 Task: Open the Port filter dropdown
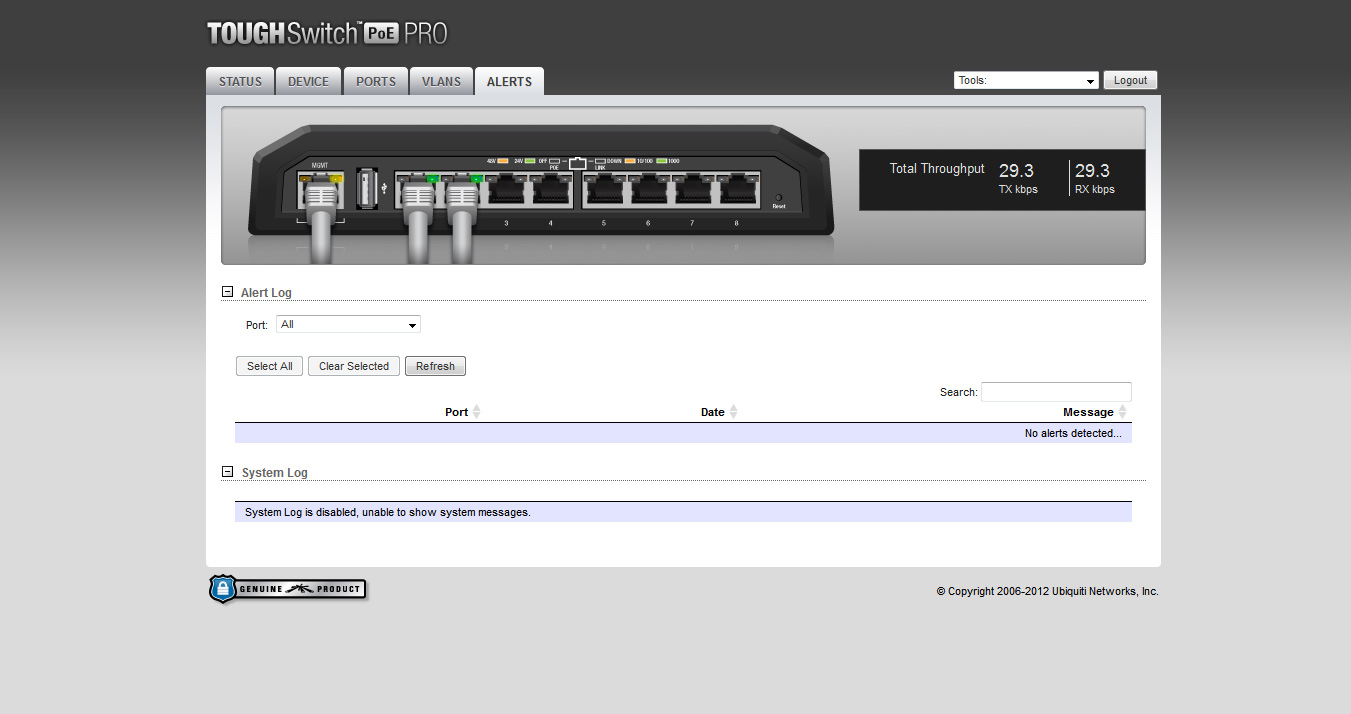coord(348,324)
